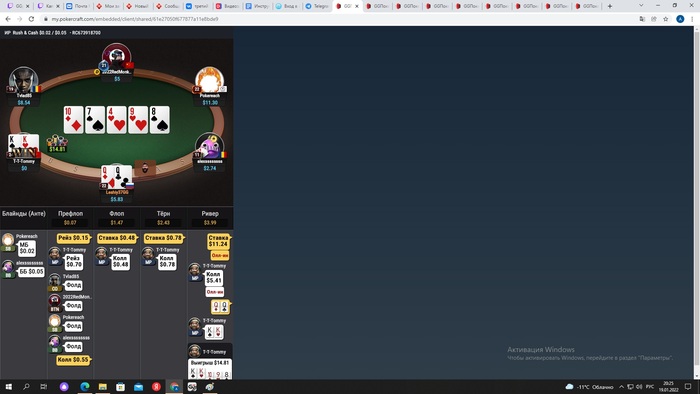Screen dimensions: 700x394
Task: Open the Chrome three-dot menu
Action: point(692,19)
